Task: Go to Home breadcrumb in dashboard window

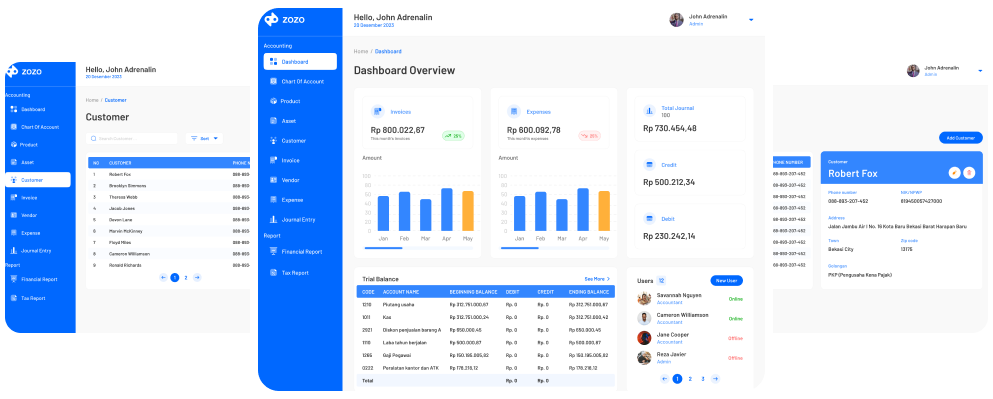Action: click(x=360, y=51)
